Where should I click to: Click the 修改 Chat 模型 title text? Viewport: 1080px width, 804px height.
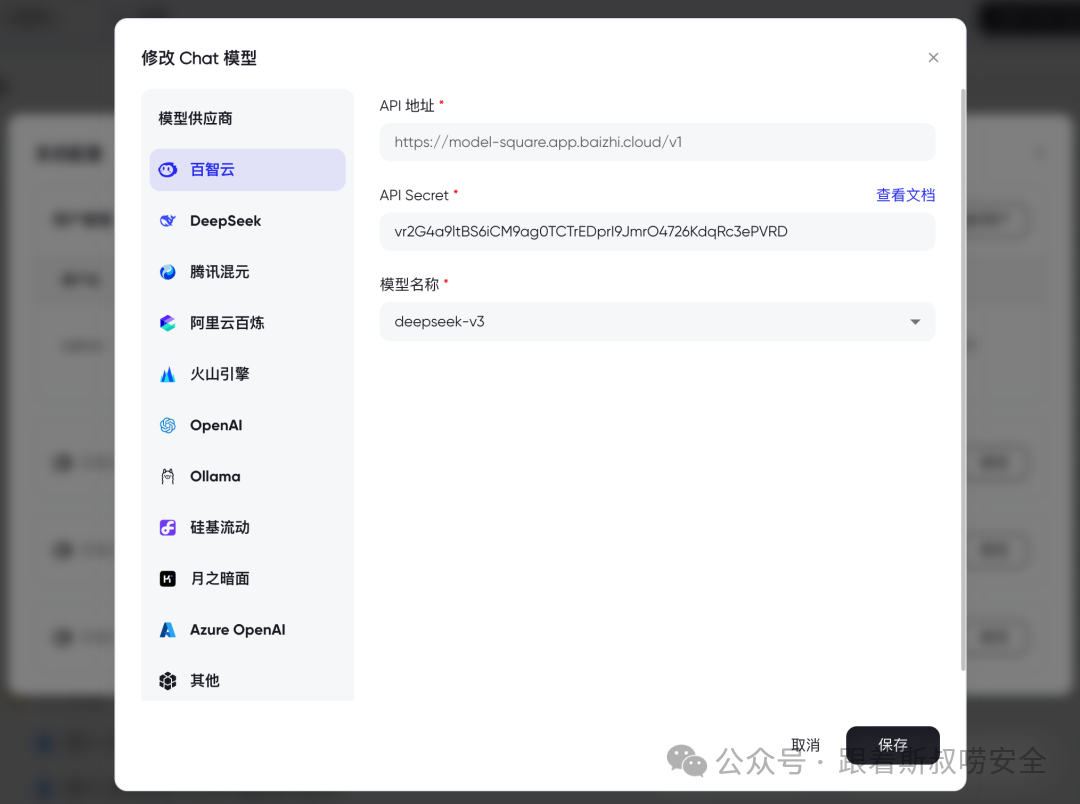click(199, 58)
